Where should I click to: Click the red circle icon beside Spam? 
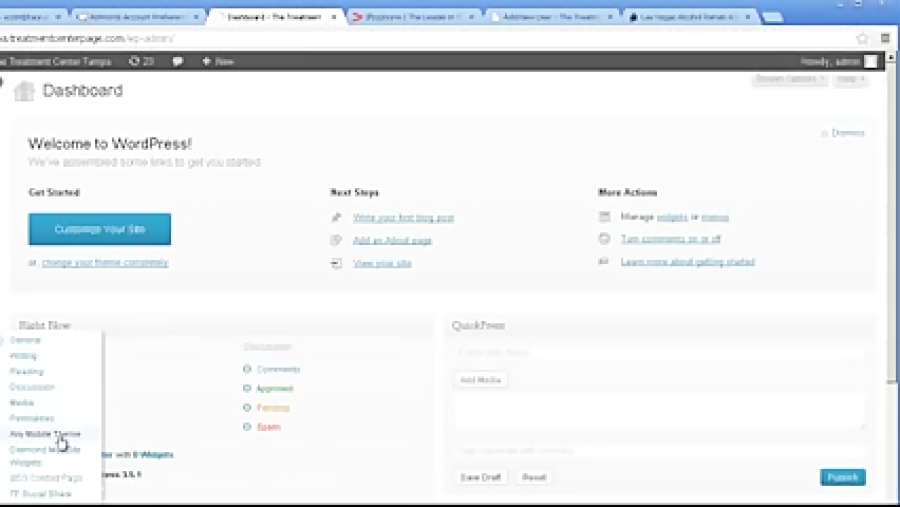(247, 427)
